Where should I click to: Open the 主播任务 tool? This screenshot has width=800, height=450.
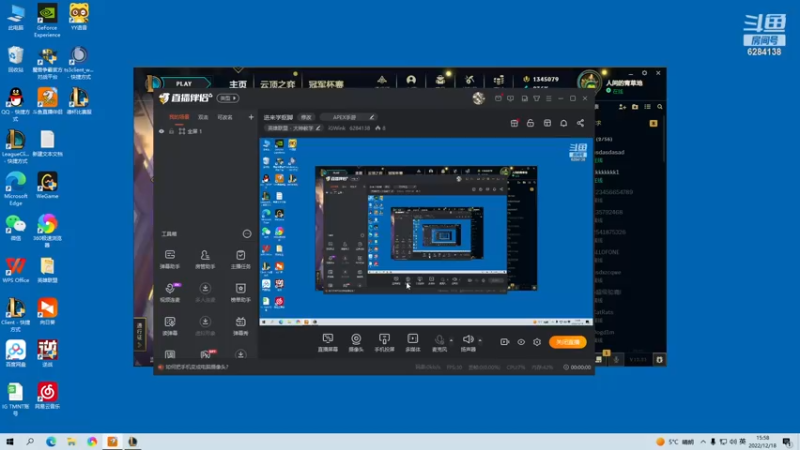(x=240, y=259)
